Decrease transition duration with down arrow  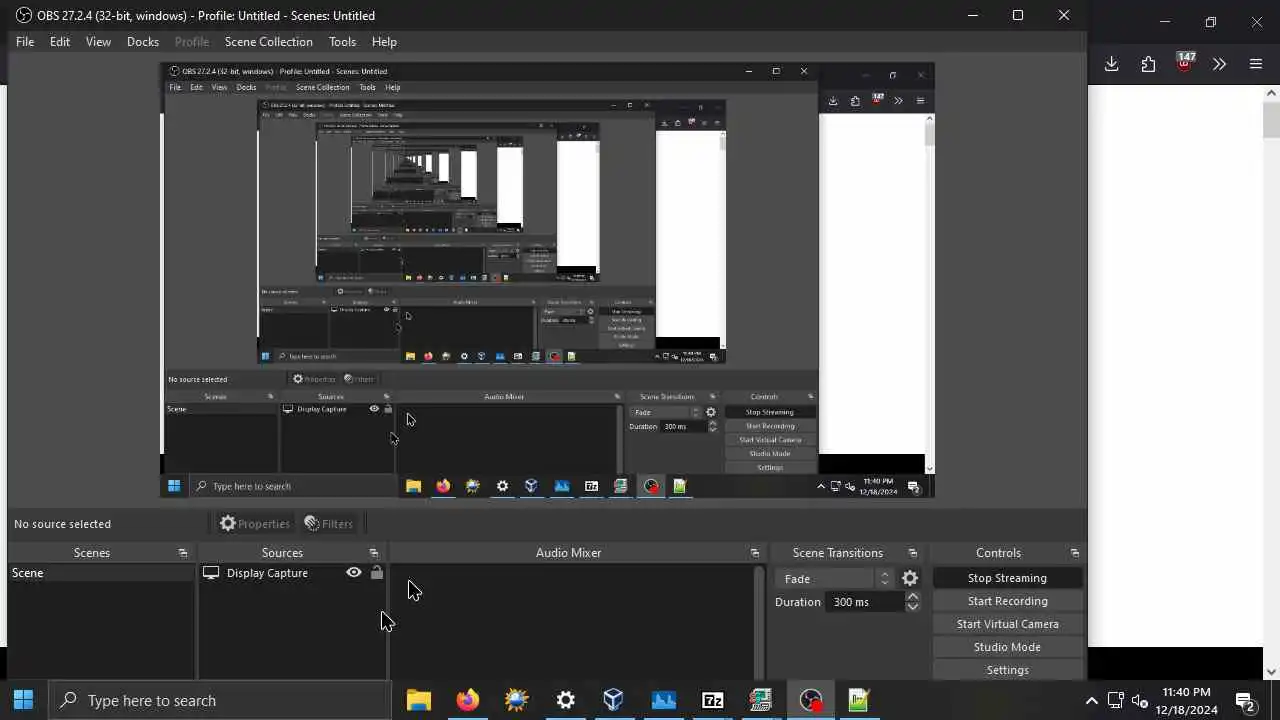pos(912,607)
